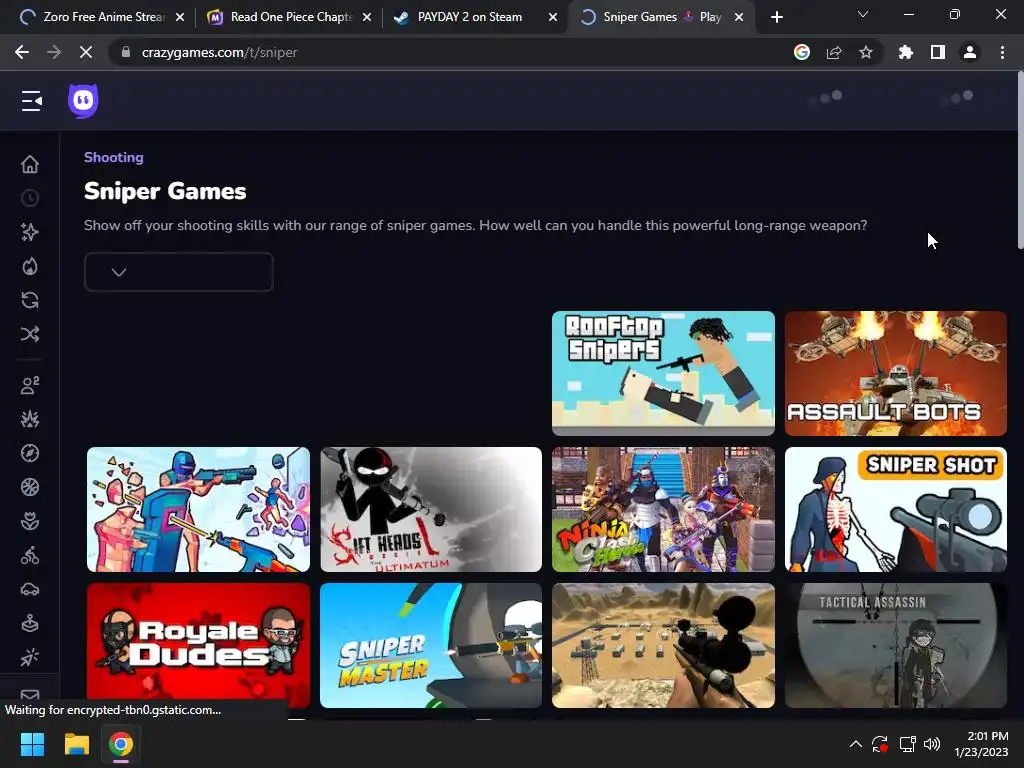
Task: Show hidden system tray icons chevron
Action: pyautogui.click(x=856, y=744)
